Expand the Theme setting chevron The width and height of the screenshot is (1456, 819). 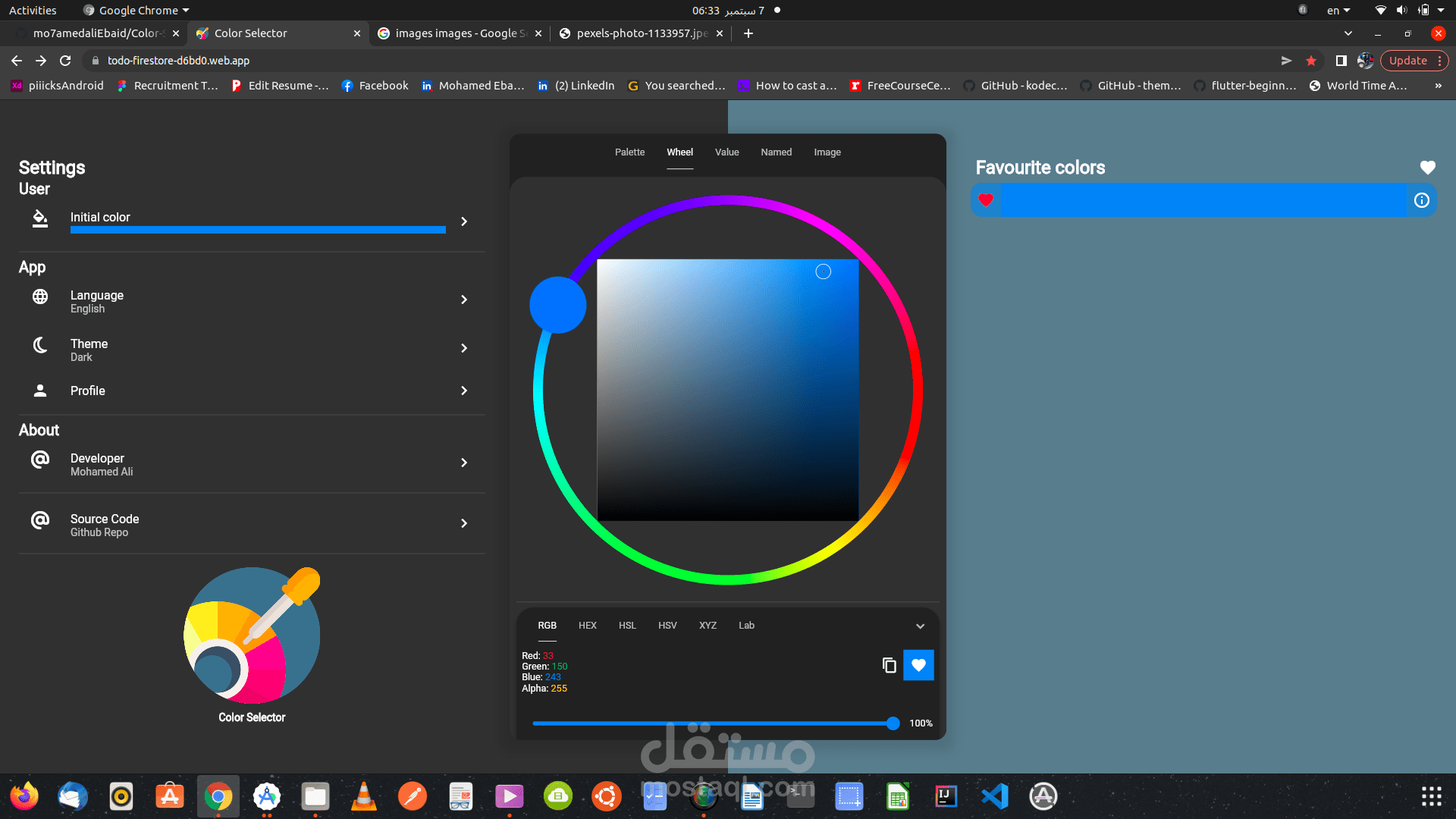coord(464,348)
